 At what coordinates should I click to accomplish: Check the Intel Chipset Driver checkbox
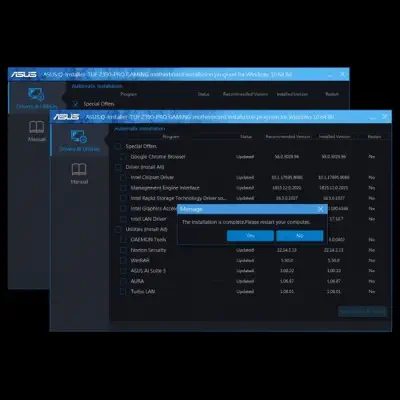click(x=123, y=177)
